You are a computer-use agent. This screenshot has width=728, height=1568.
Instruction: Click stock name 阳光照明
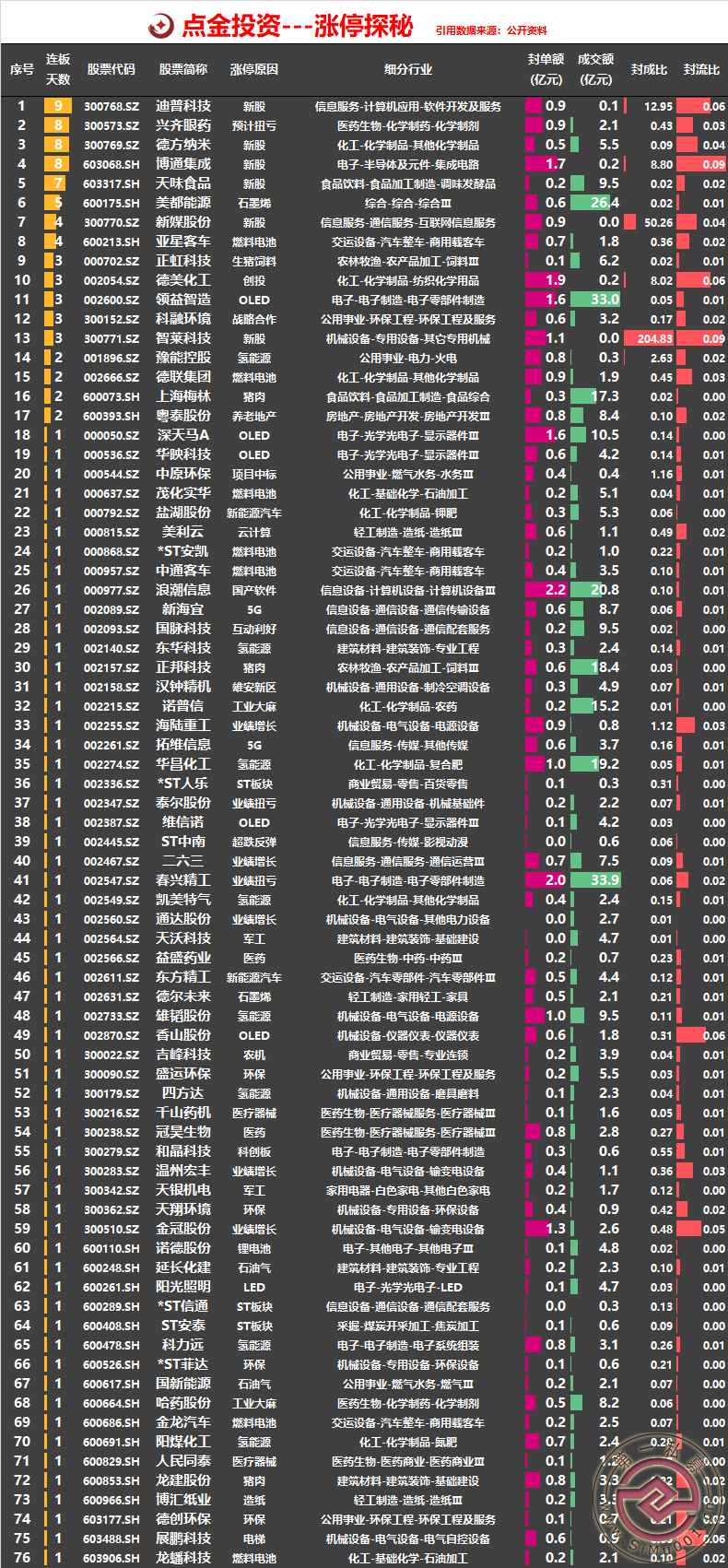coord(183,1287)
